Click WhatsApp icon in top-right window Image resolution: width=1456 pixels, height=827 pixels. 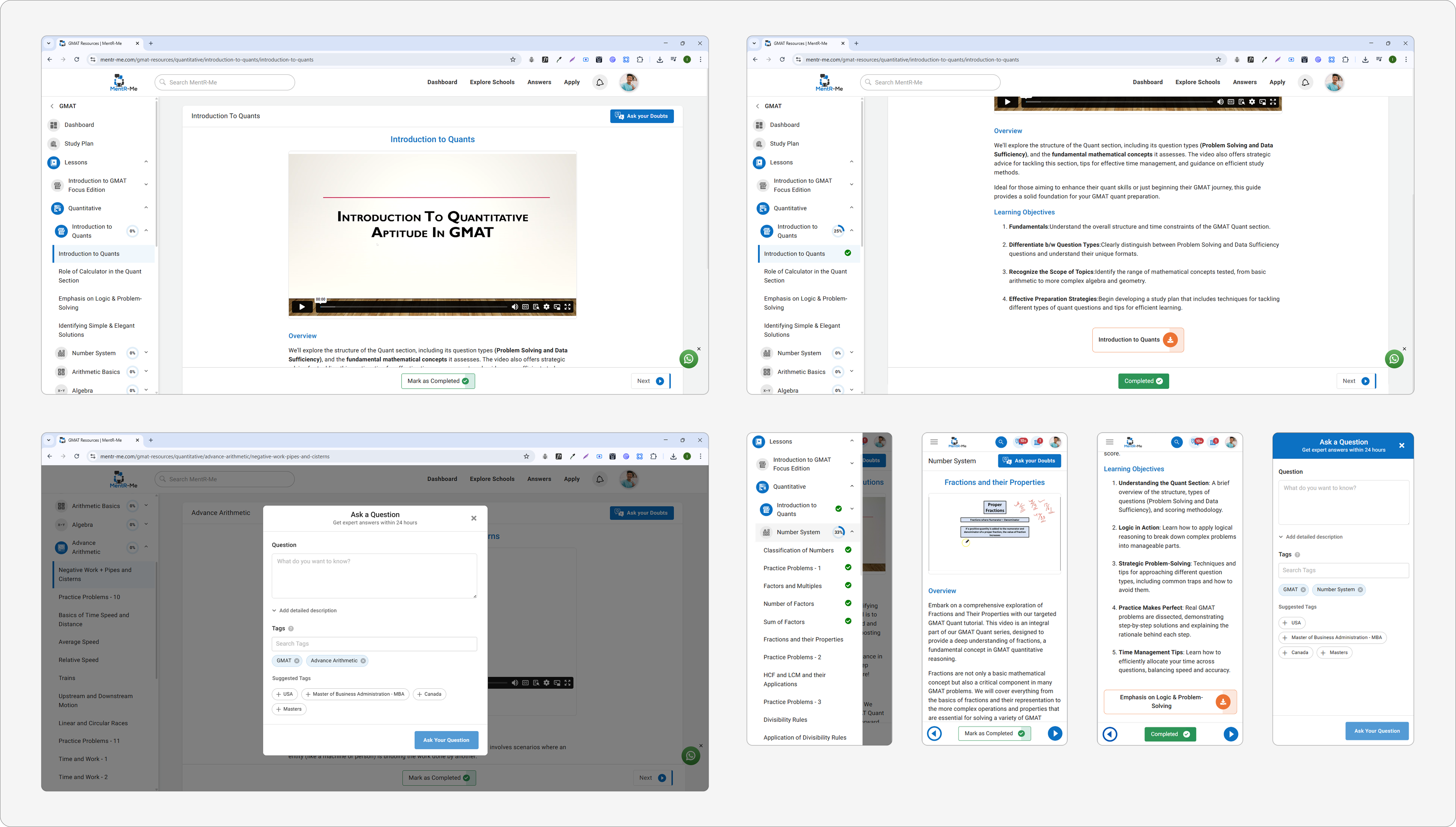click(1394, 359)
